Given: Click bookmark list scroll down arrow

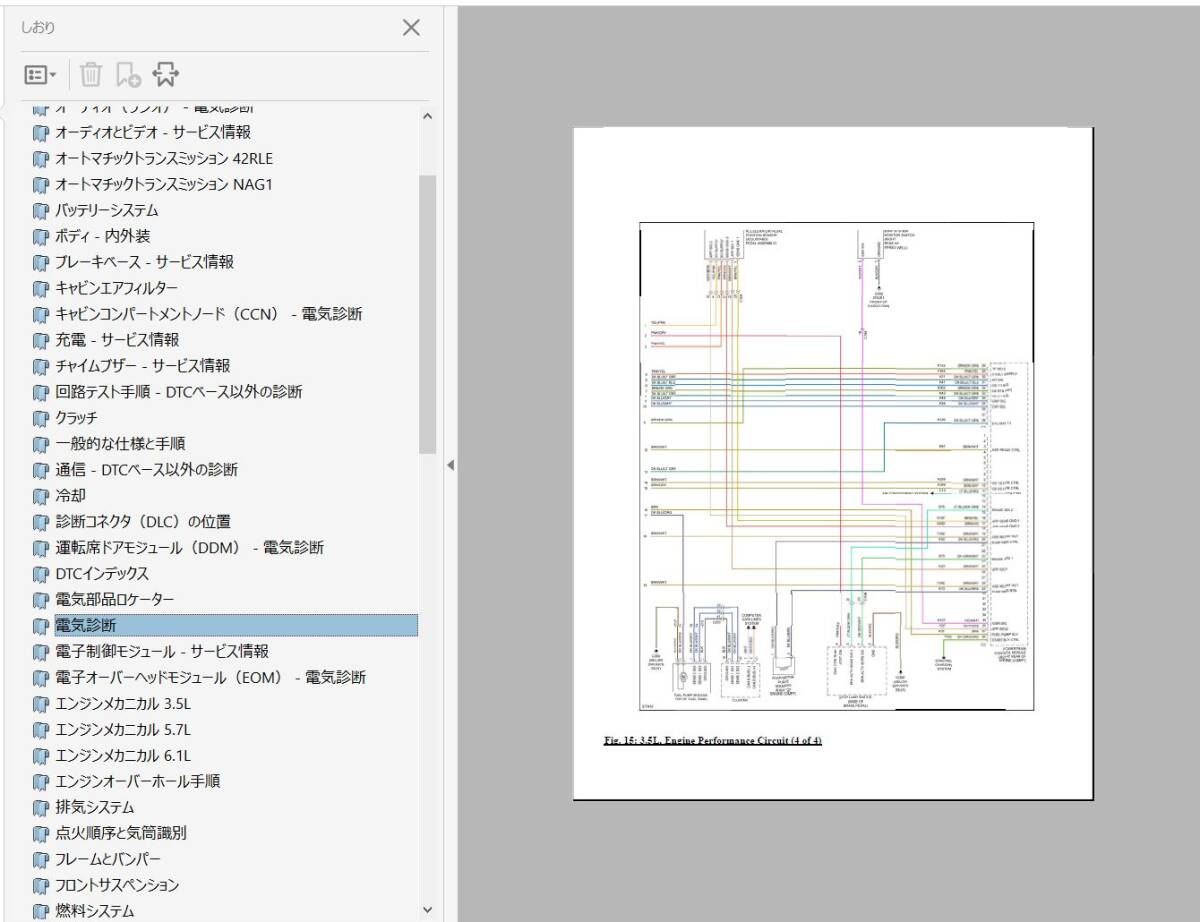Looking at the screenshot, I should tap(428, 910).
